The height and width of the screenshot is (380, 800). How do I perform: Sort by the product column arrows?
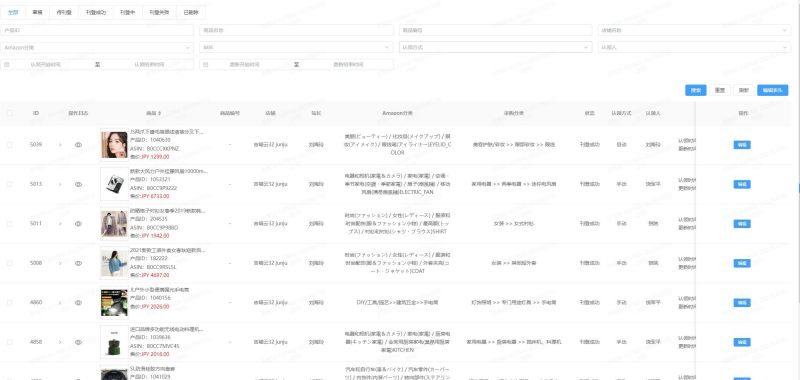160,113
